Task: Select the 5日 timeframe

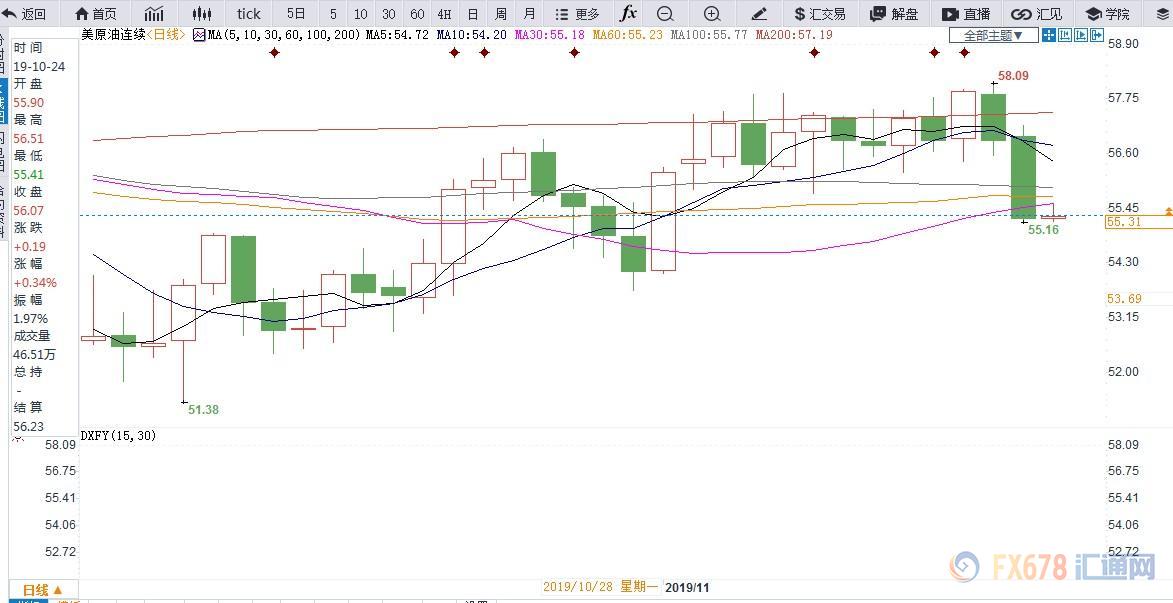Action: pos(297,13)
